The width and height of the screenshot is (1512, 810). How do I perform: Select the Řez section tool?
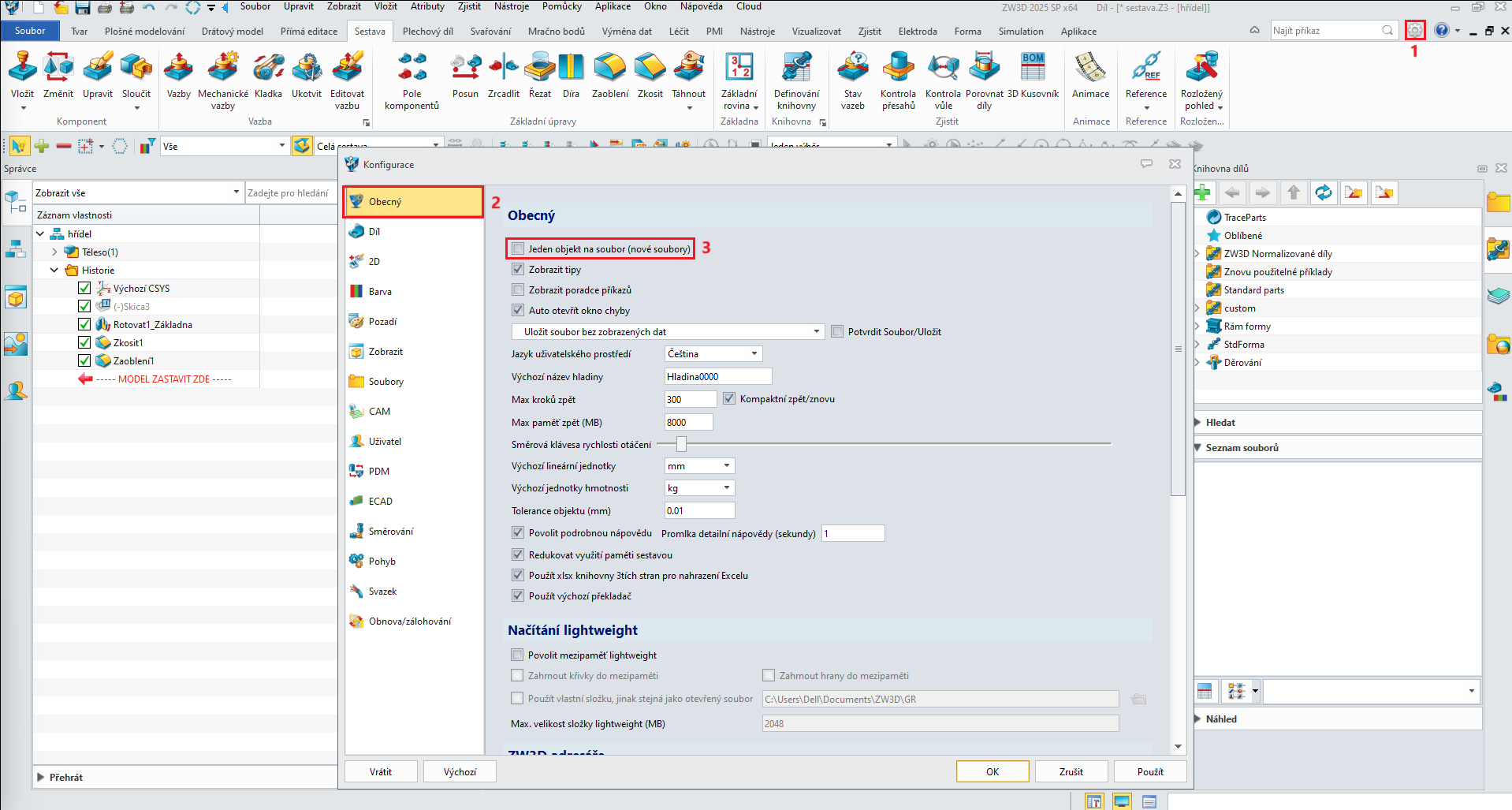(540, 69)
